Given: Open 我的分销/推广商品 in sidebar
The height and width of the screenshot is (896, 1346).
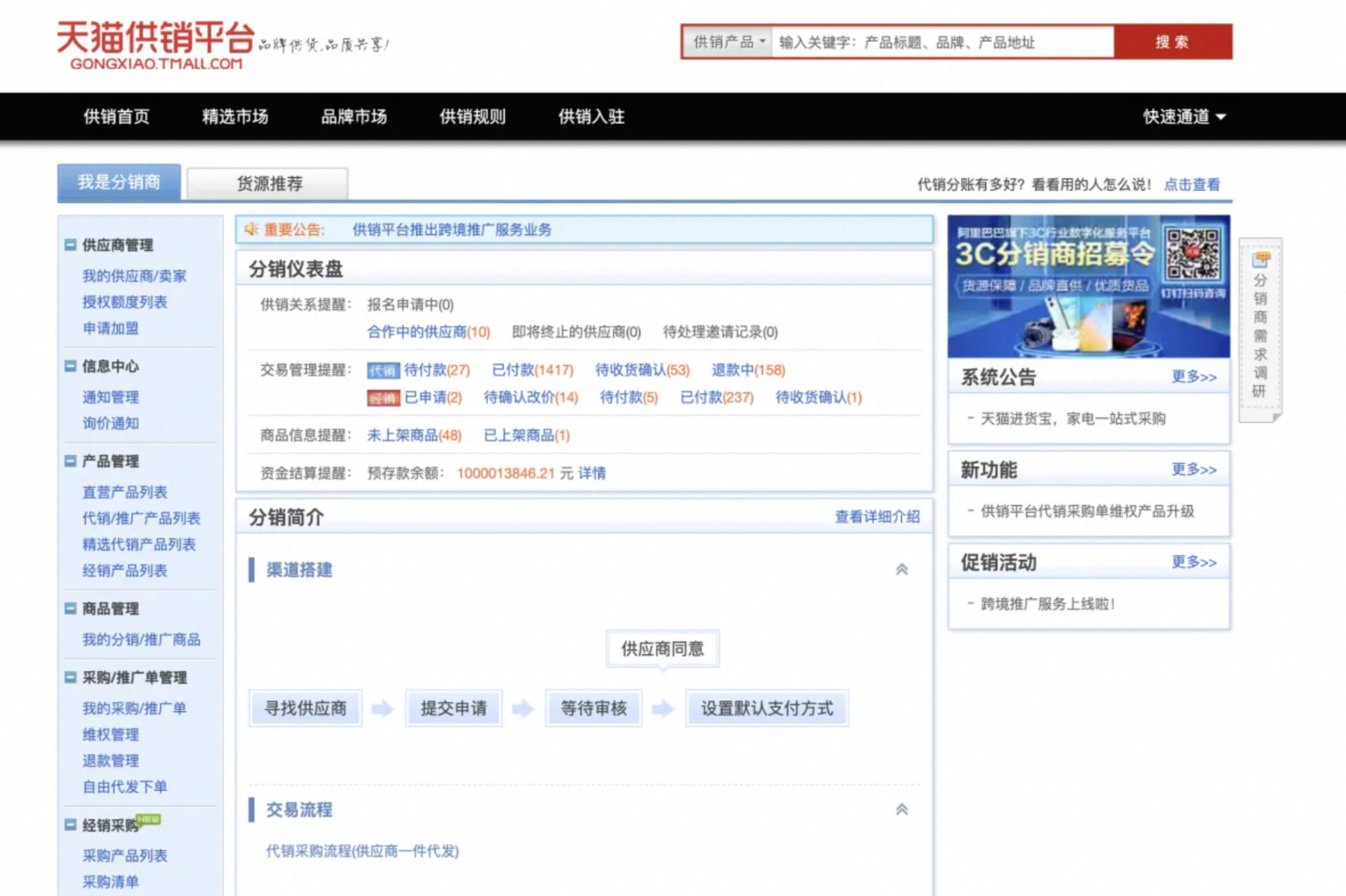Looking at the screenshot, I should 142,640.
